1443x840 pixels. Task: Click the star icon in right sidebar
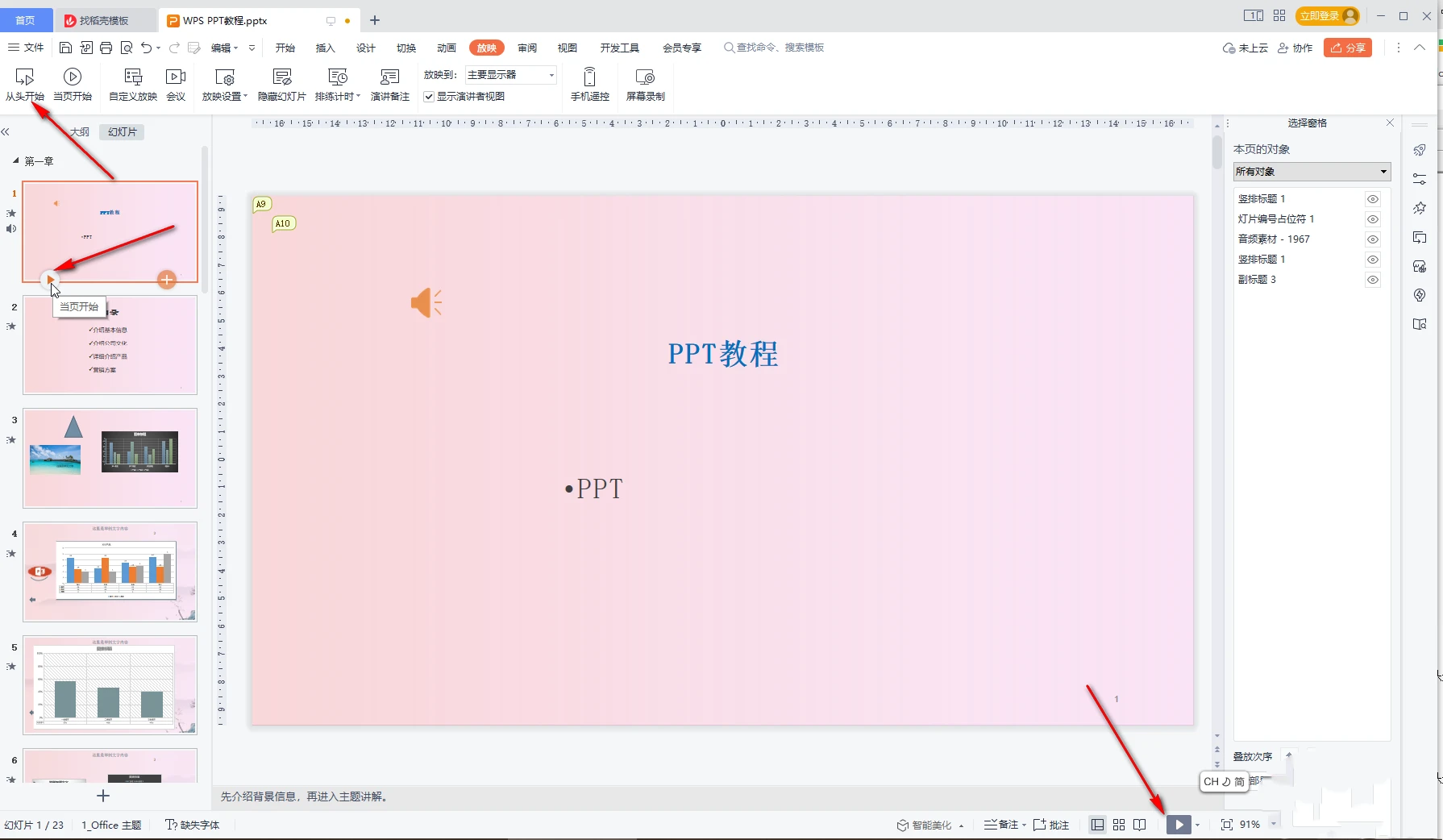1420,208
